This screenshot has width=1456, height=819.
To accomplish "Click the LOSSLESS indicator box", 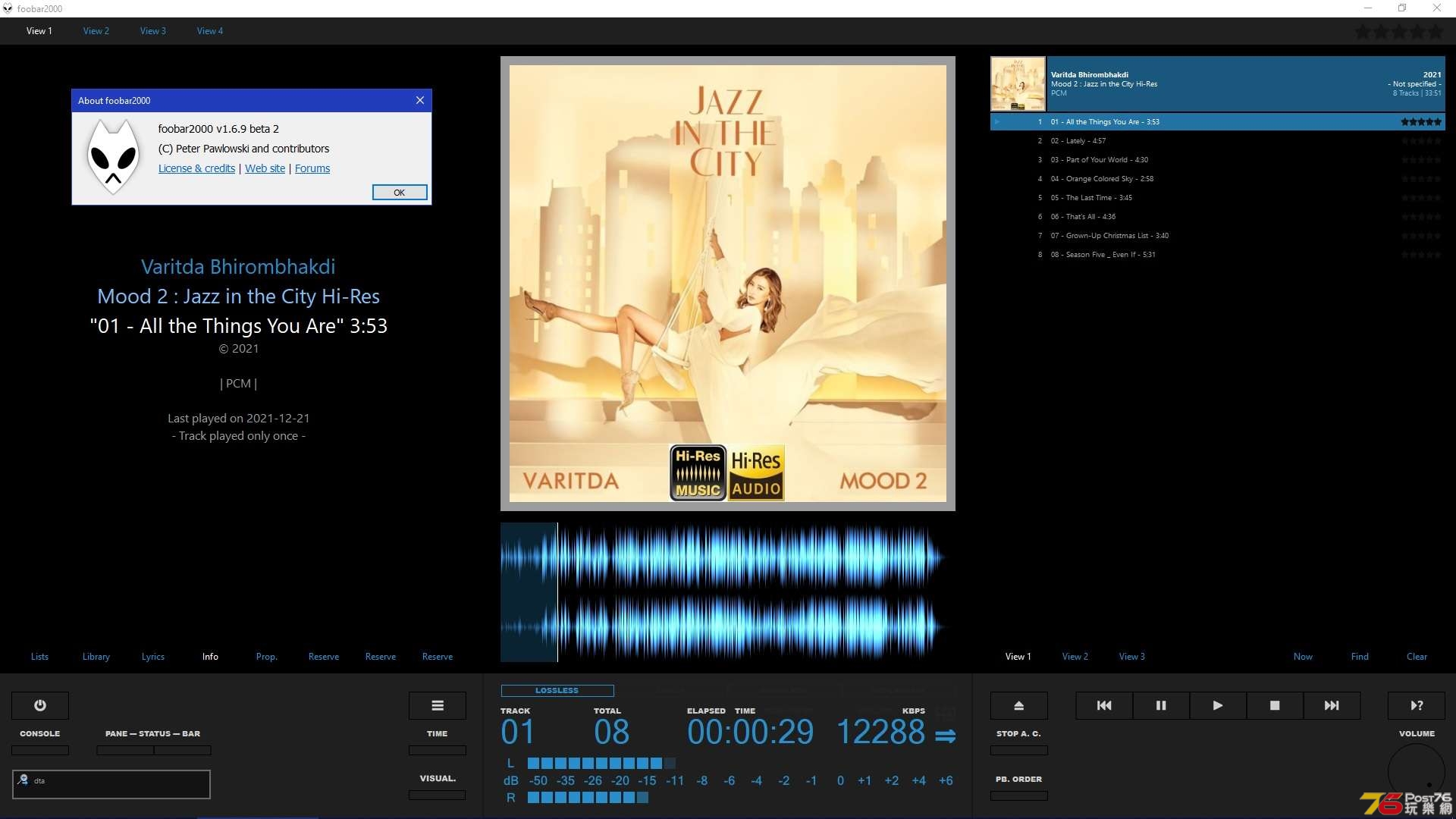I will click(557, 690).
